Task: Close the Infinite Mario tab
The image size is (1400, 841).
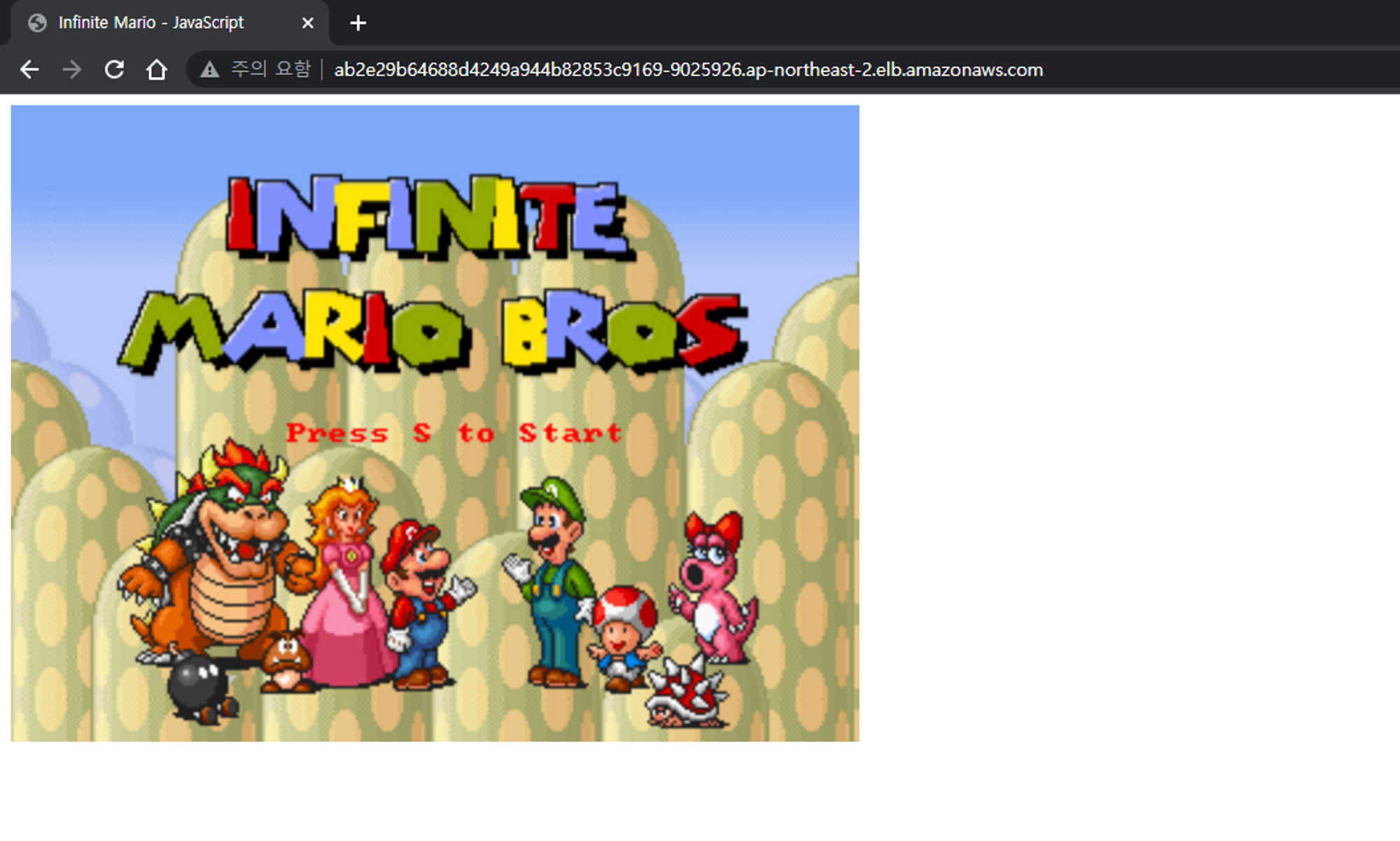Action: [307, 23]
